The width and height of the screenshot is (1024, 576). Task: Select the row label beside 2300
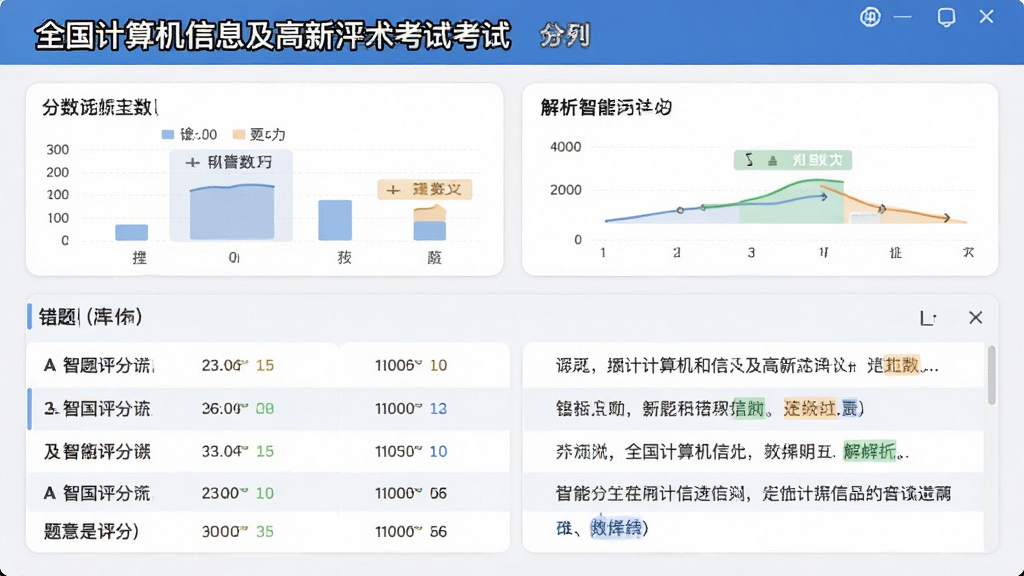click(x=97, y=493)
